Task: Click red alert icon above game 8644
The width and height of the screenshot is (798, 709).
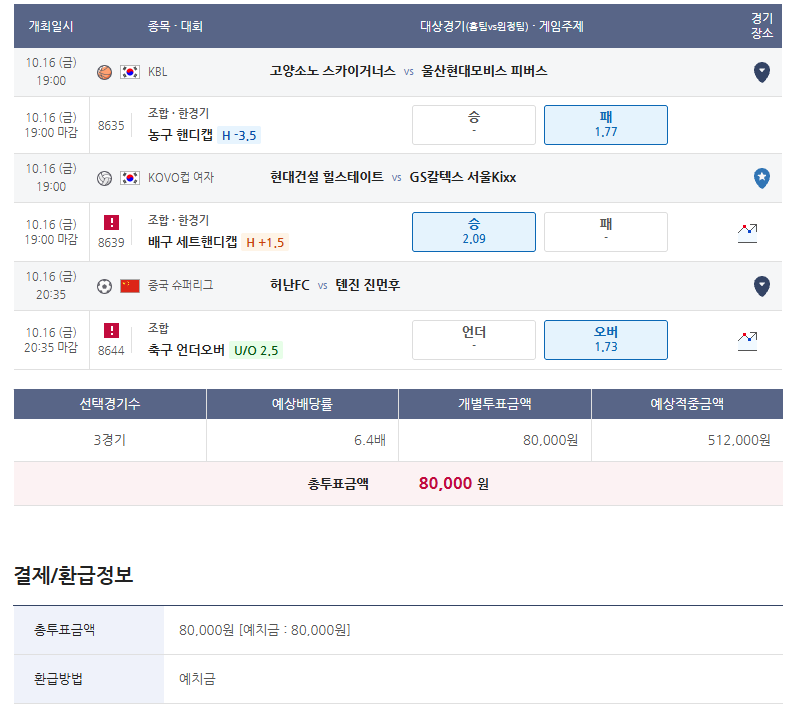Action: [x=111, y=330]
